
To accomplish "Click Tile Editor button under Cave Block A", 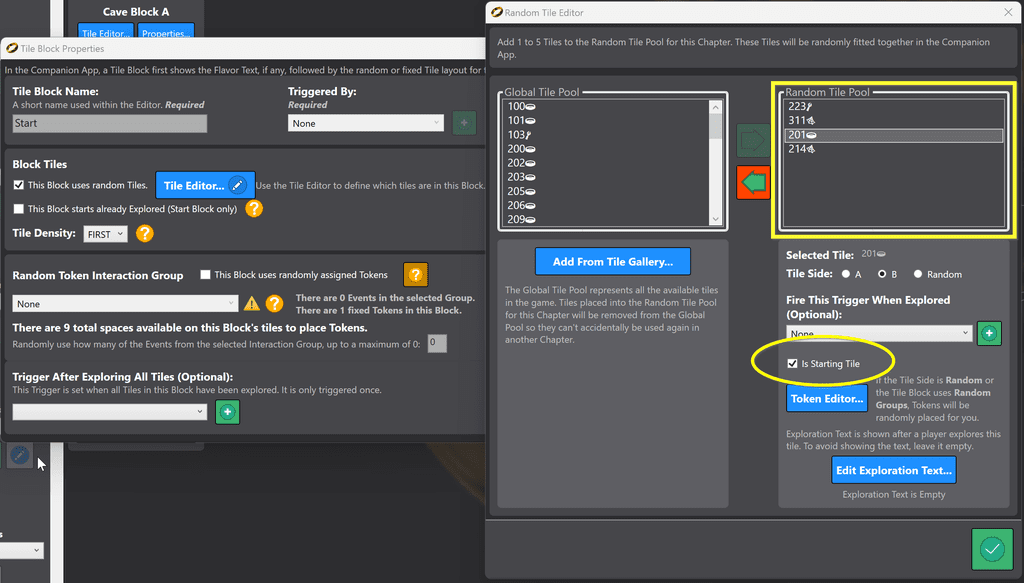I will tap(106, 32).
